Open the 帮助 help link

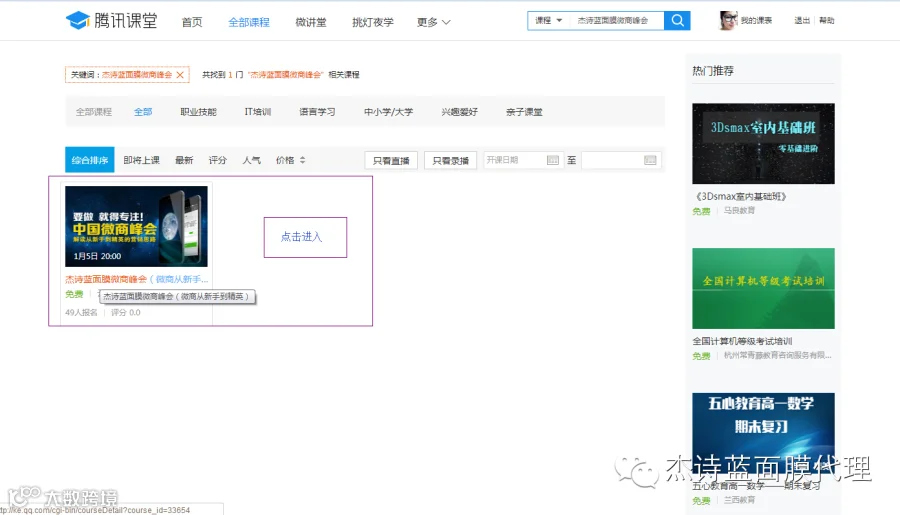point(827,21)
